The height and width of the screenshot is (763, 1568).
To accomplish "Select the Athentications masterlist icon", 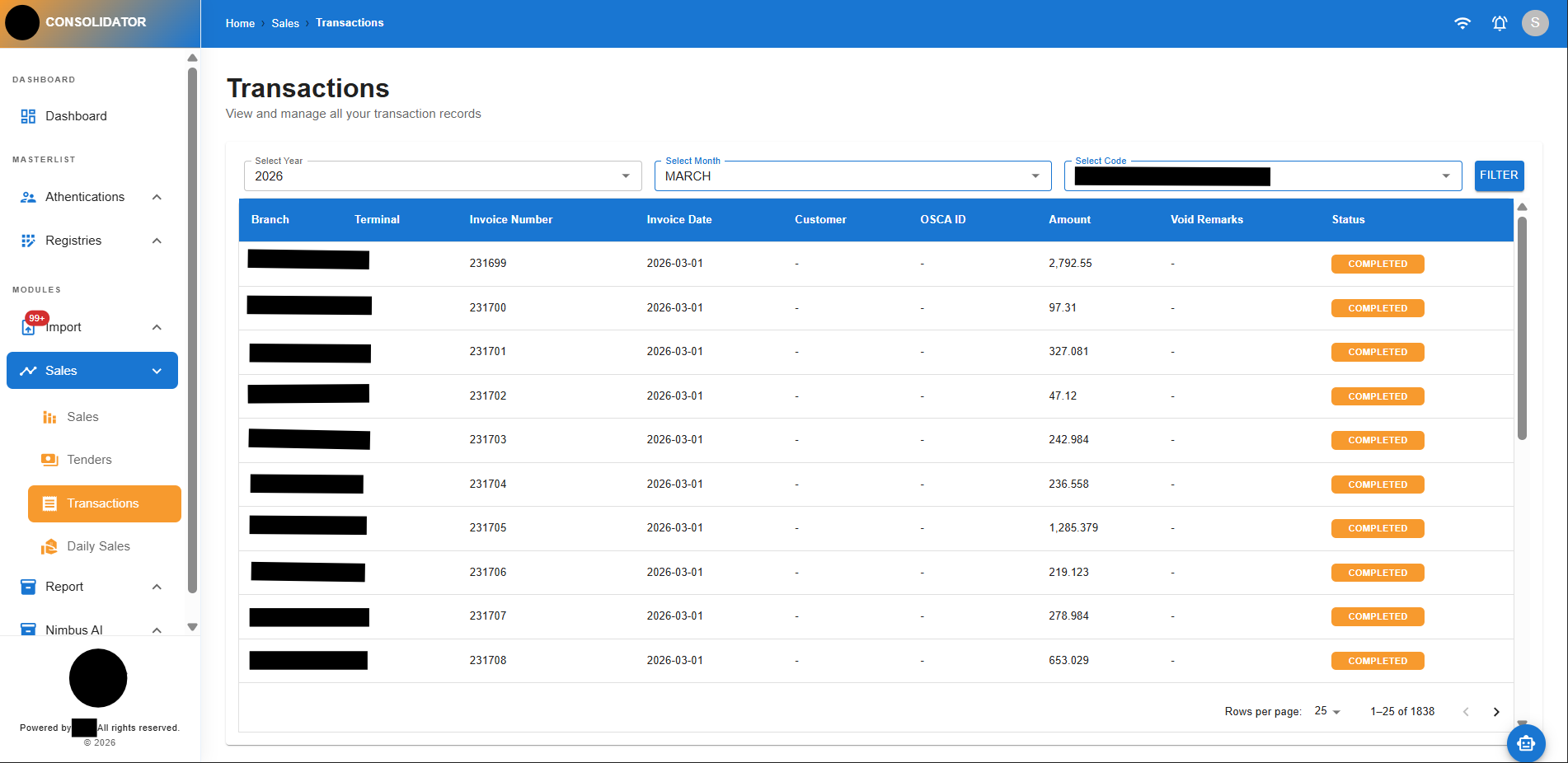I will coord(27,197).
